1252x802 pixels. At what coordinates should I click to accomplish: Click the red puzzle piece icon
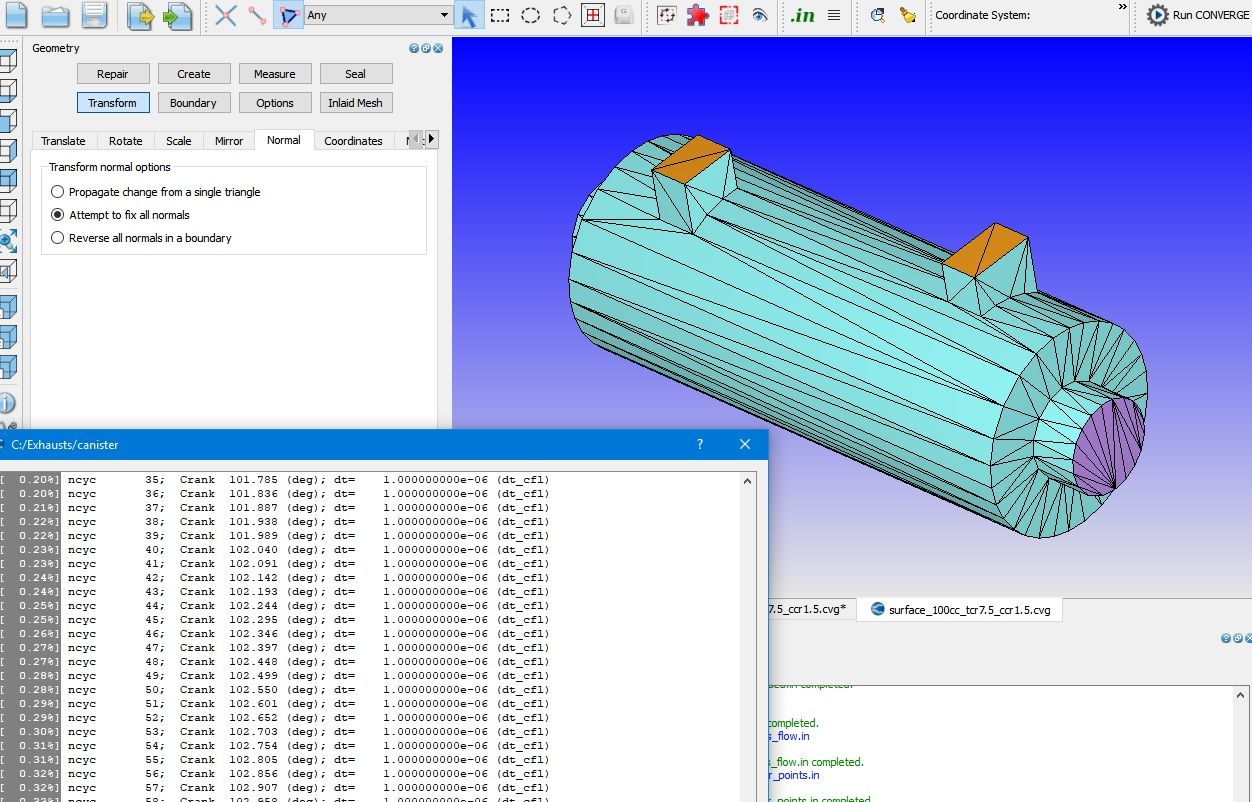click(x=698, y=15)
